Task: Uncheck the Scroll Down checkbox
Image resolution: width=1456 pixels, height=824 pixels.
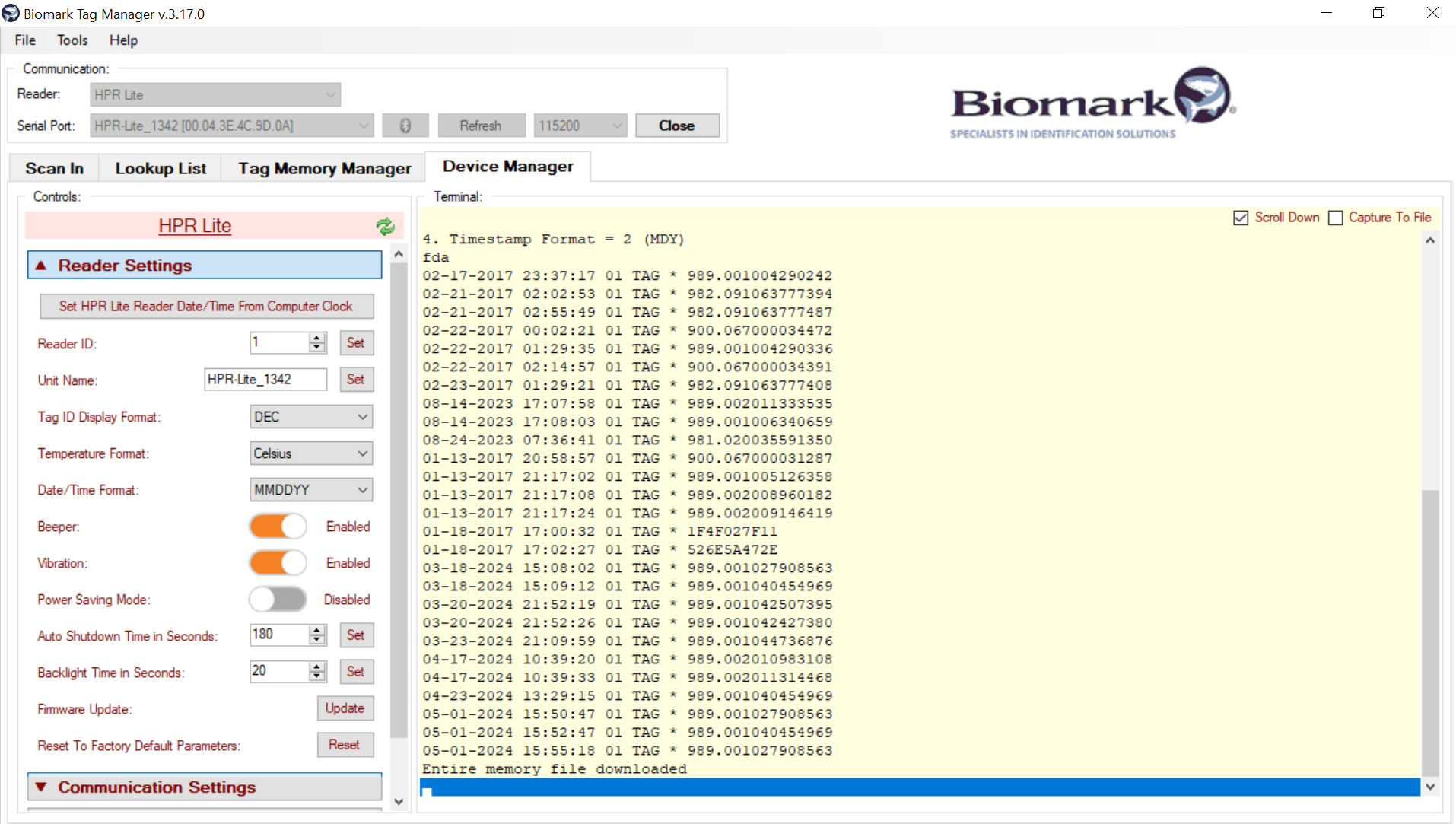Action: point(1241,218)
